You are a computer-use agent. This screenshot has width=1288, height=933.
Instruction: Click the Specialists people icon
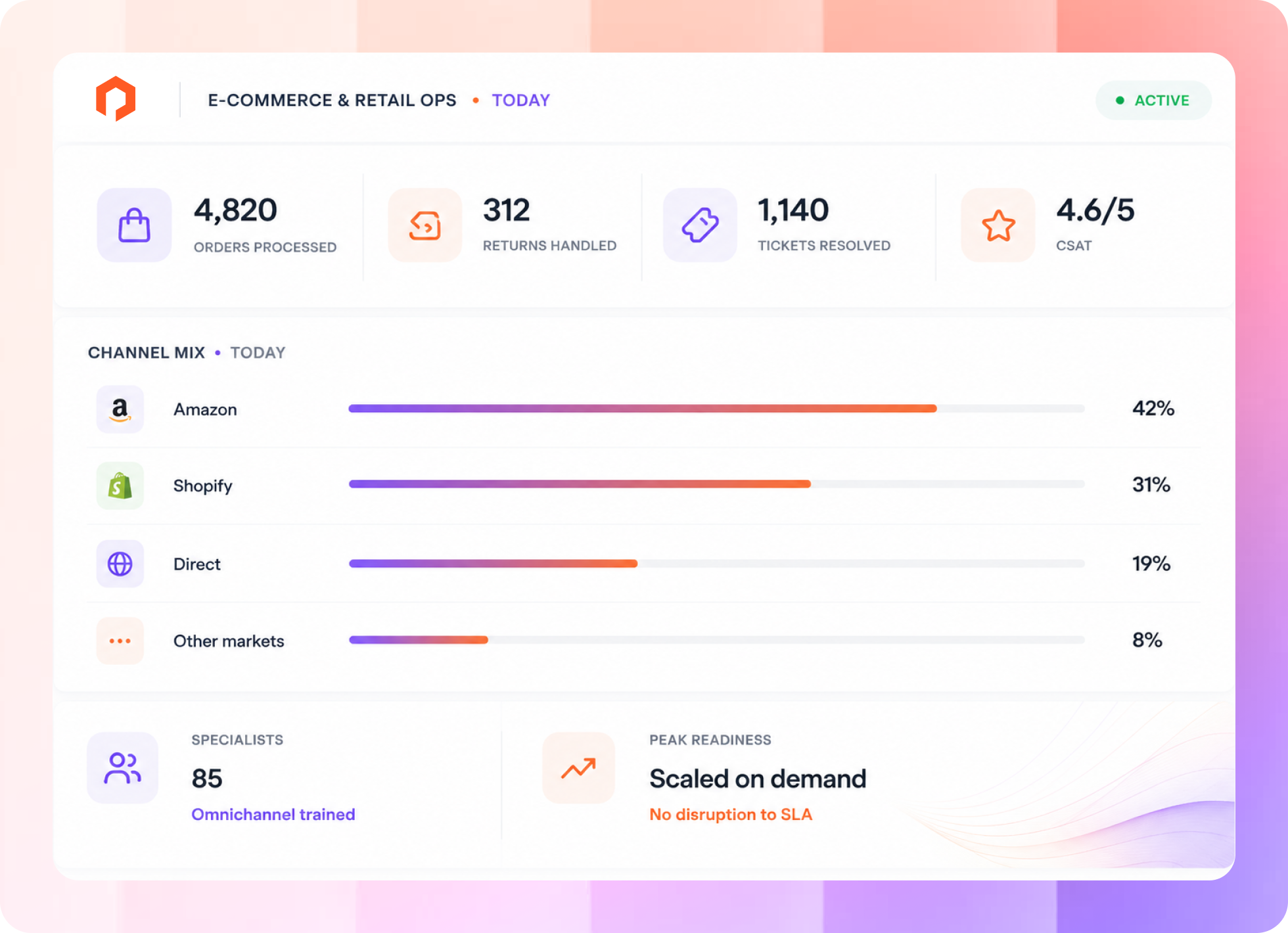[x=123, y=768]
